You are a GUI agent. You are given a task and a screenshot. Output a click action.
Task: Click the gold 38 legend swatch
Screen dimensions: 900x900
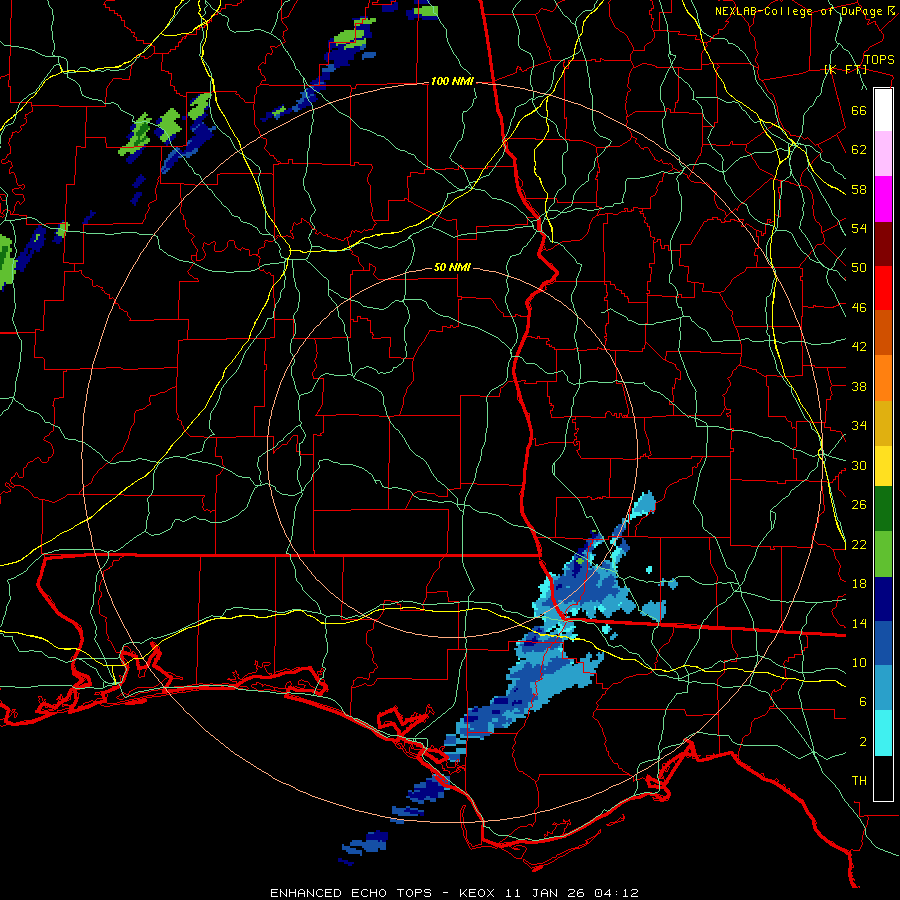[x=883, y=423]
